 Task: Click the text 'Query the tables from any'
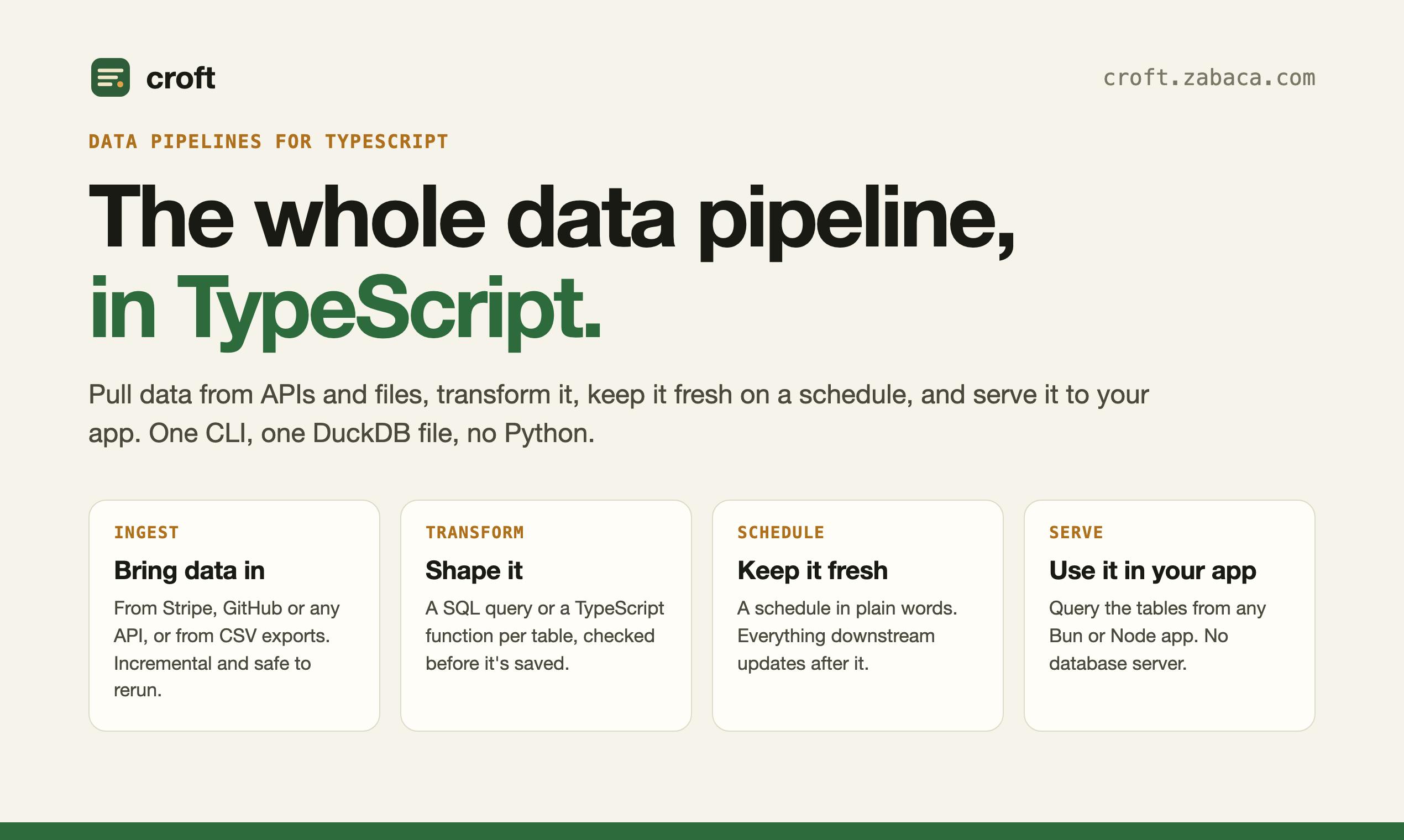(x=1157, y=608)
